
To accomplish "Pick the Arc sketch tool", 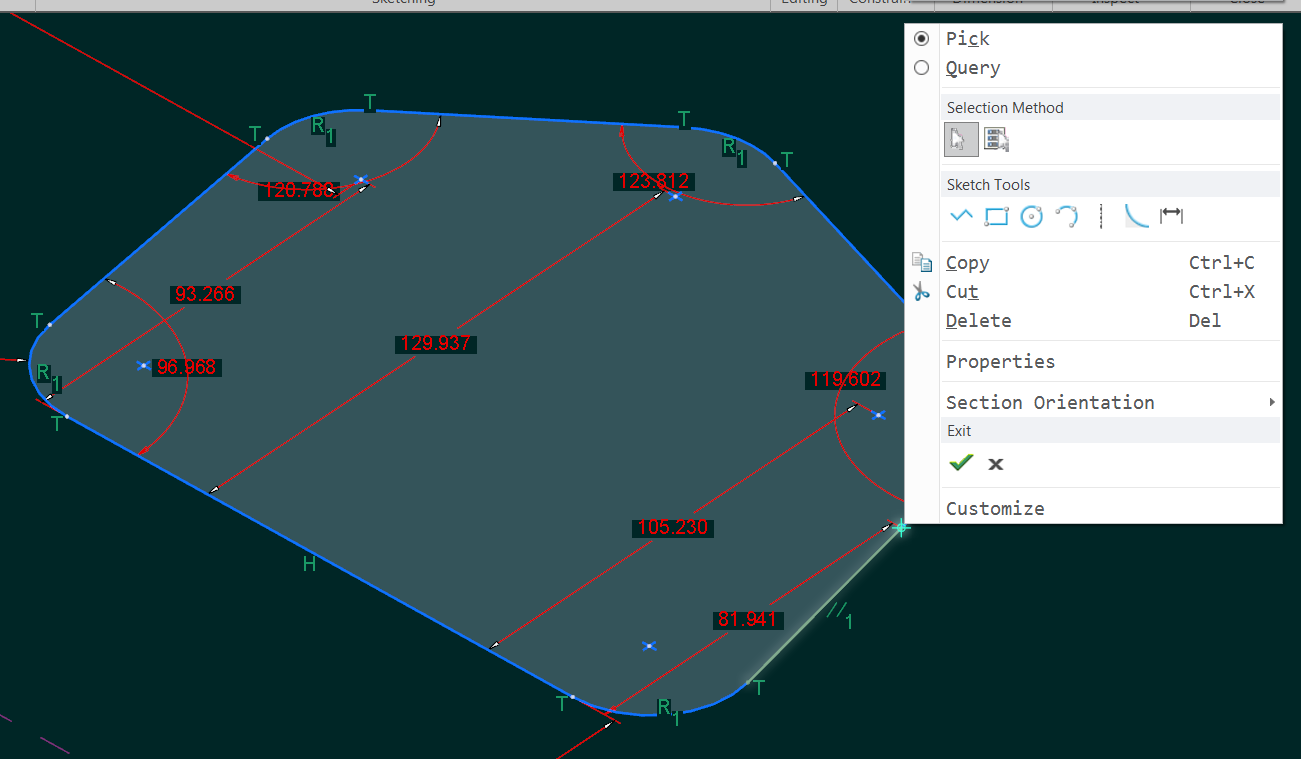I will [x=1066, y=216].
